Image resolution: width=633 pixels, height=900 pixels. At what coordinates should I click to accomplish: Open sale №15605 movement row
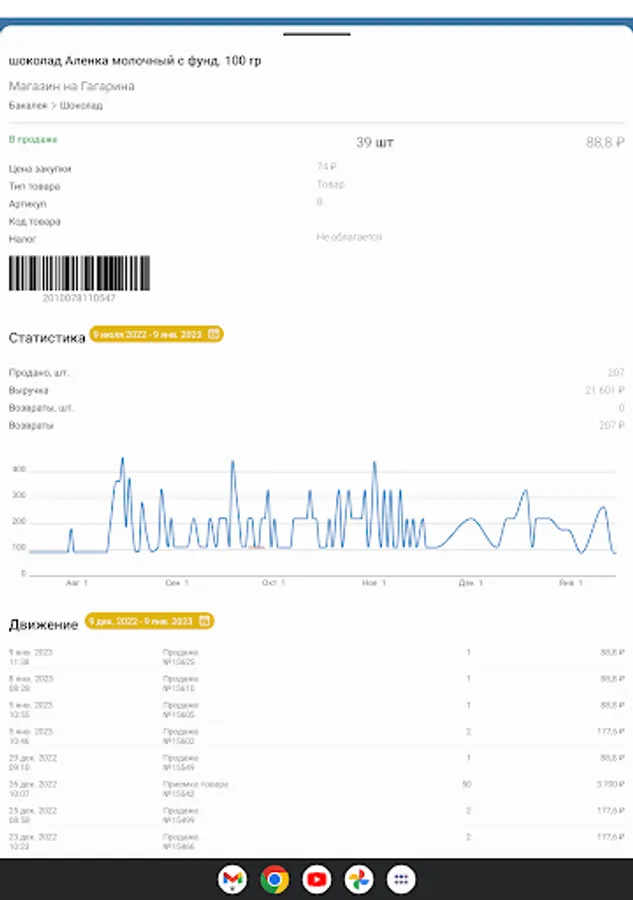pyautogui.click(x=317, y=710)
